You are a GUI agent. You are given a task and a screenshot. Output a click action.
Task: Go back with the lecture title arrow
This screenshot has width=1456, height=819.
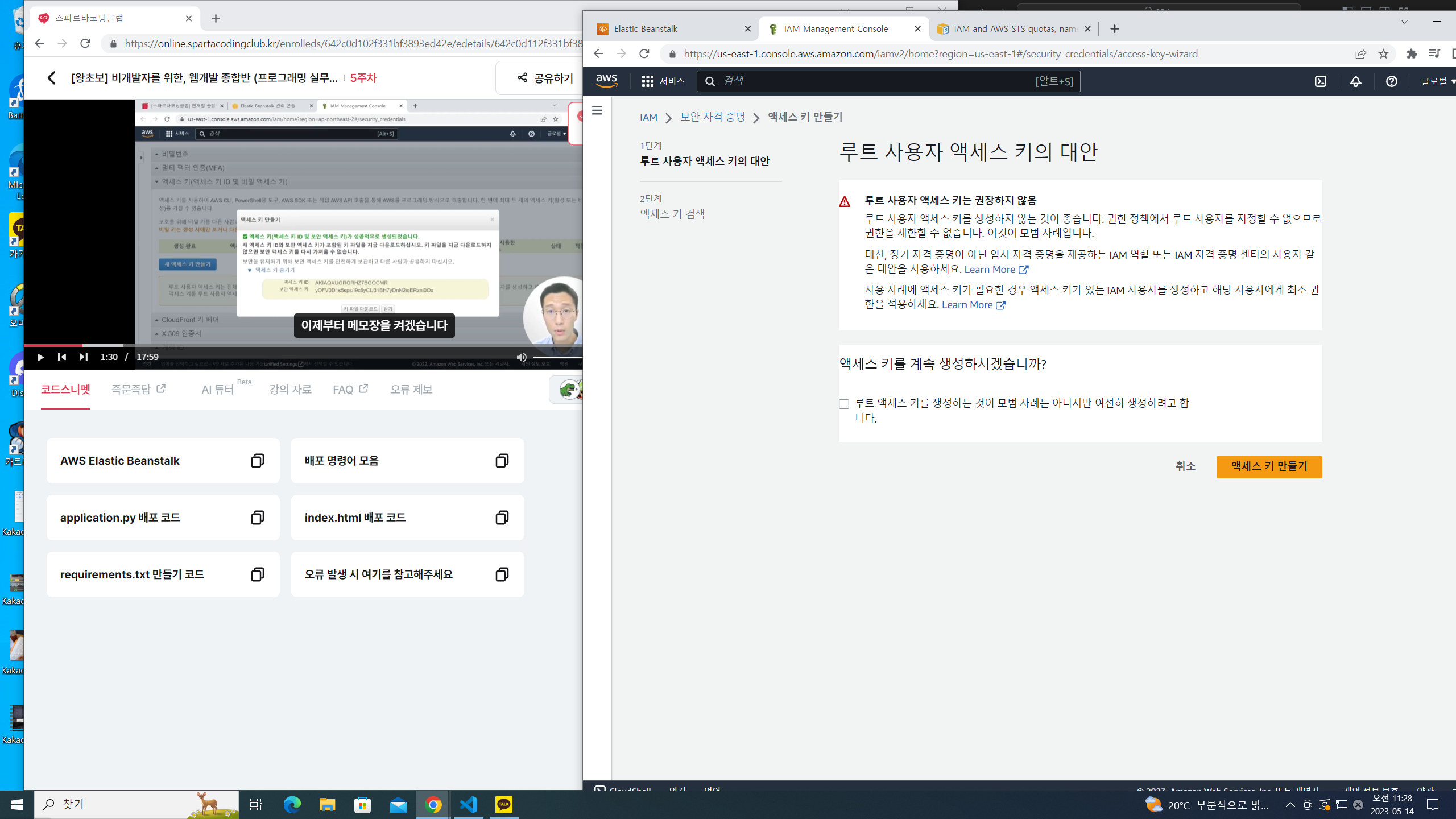tap(51, 78)
